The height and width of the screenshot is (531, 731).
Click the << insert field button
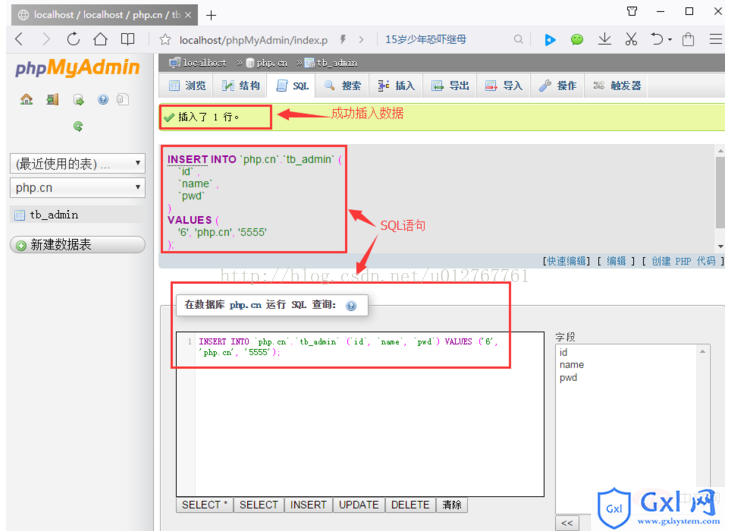567,523
